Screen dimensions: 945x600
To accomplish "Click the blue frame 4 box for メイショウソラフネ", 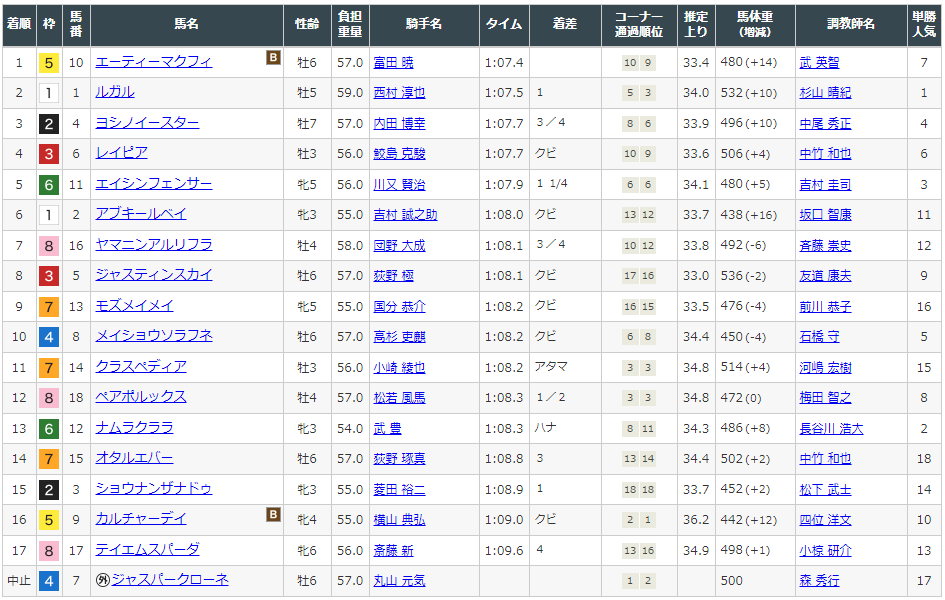I will [x=48, y=337].
